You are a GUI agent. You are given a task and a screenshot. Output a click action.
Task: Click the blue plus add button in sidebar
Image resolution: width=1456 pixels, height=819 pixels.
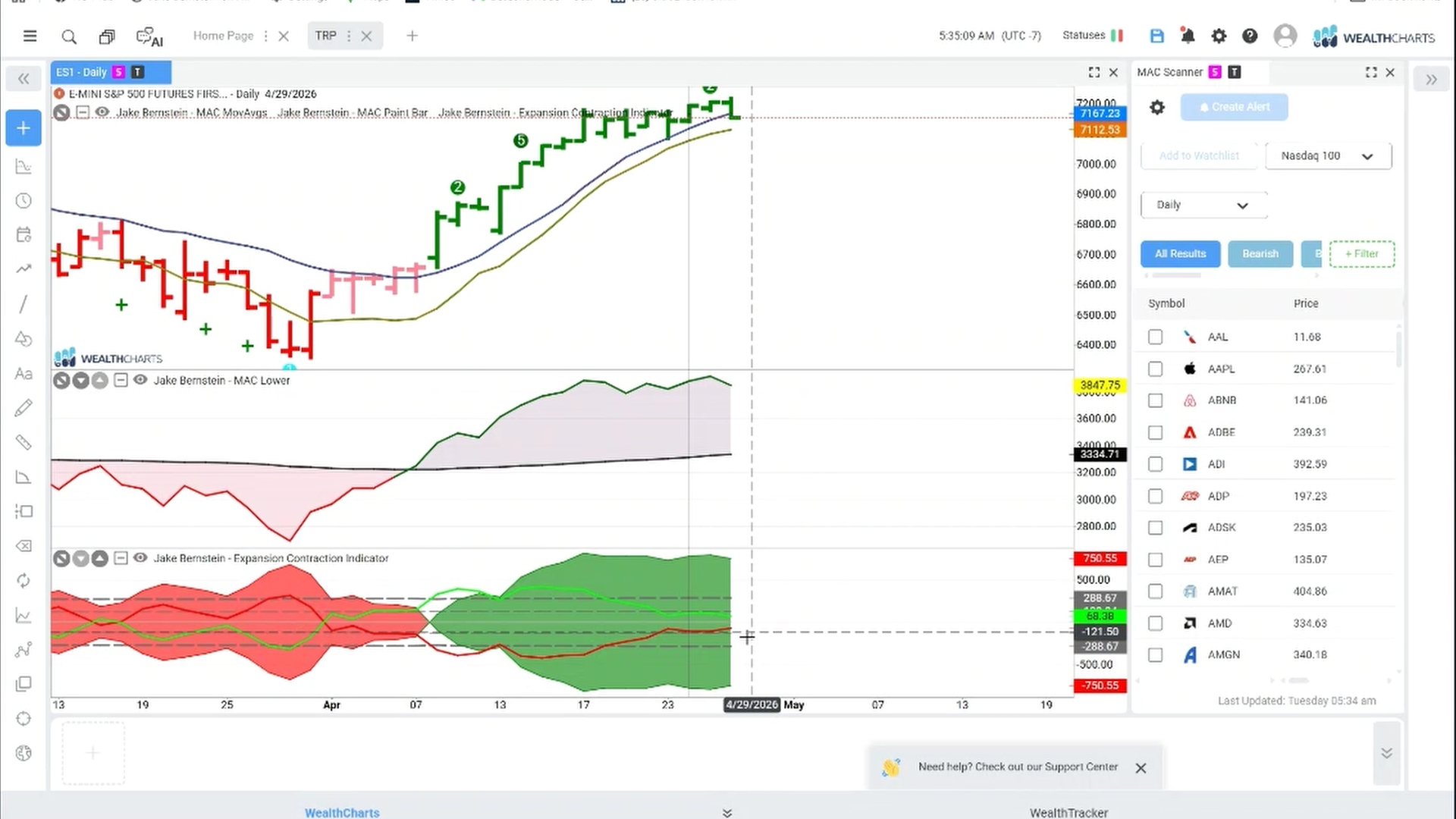(x=24, y=128)
